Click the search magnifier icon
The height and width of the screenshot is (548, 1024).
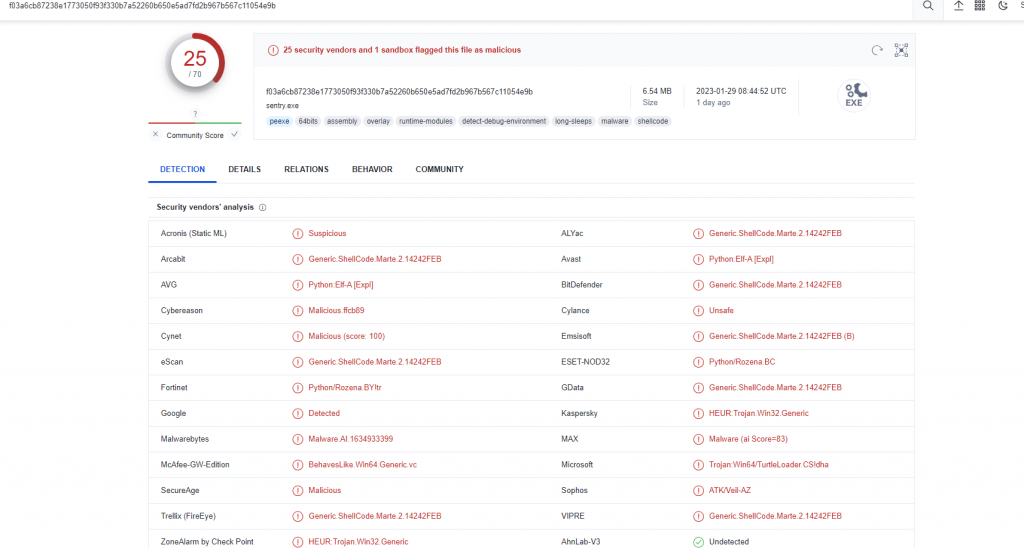tap(927, 6)
